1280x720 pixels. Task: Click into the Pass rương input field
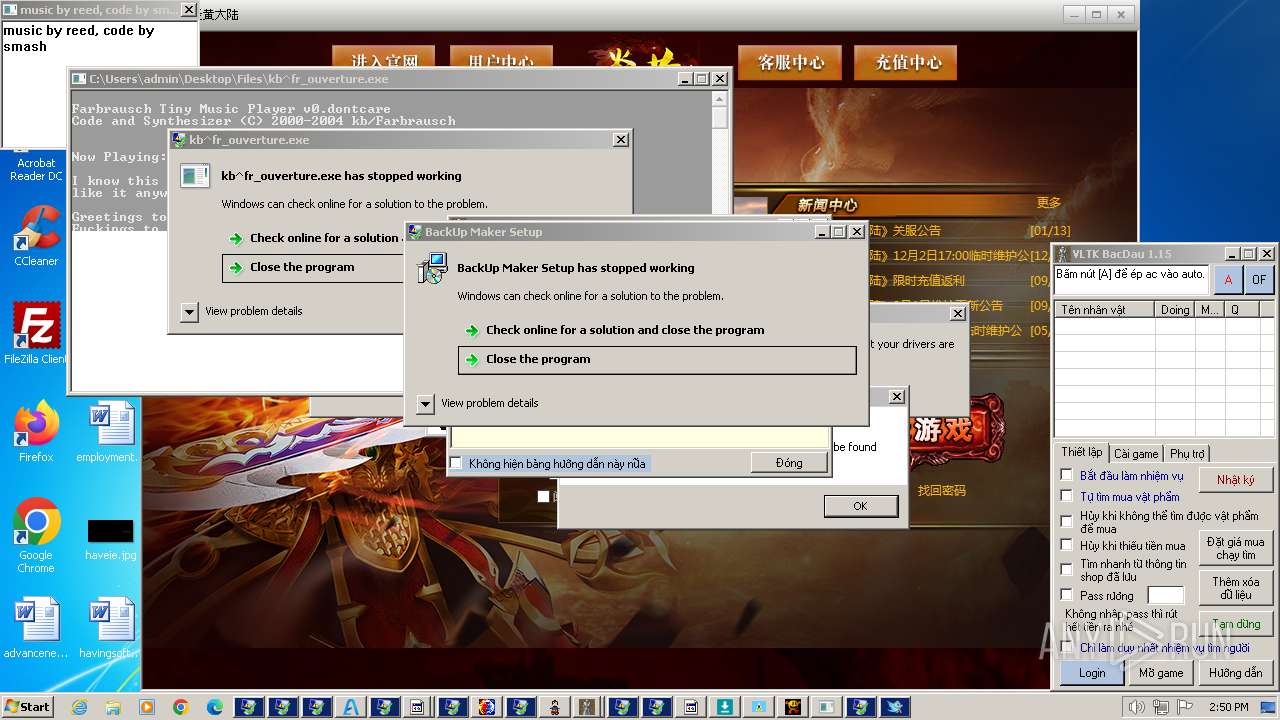click(1166, 595)
